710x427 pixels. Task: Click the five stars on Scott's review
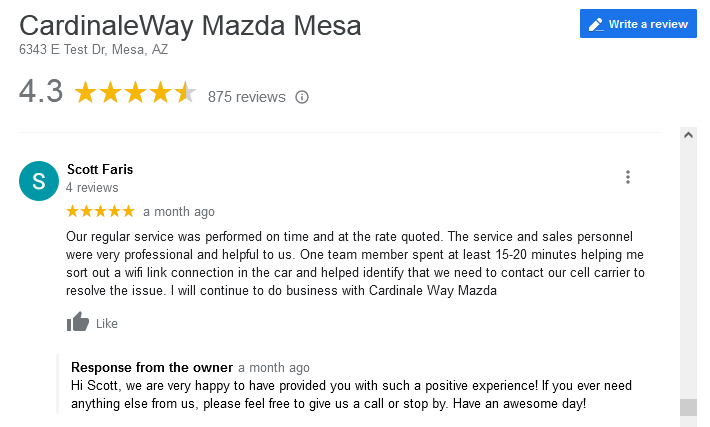(x=100, y=211)
